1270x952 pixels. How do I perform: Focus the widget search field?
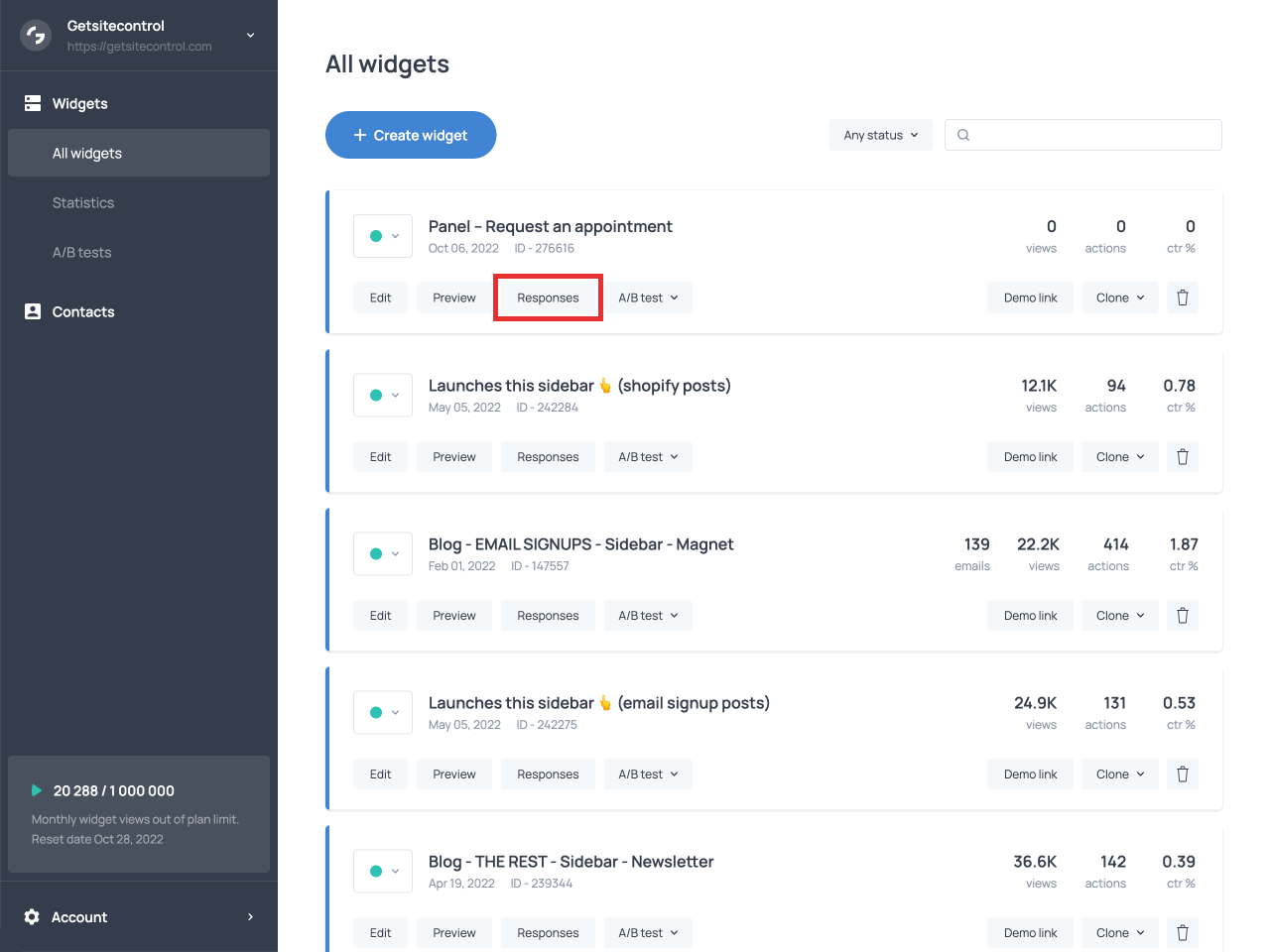click(x=1091, y=135)
